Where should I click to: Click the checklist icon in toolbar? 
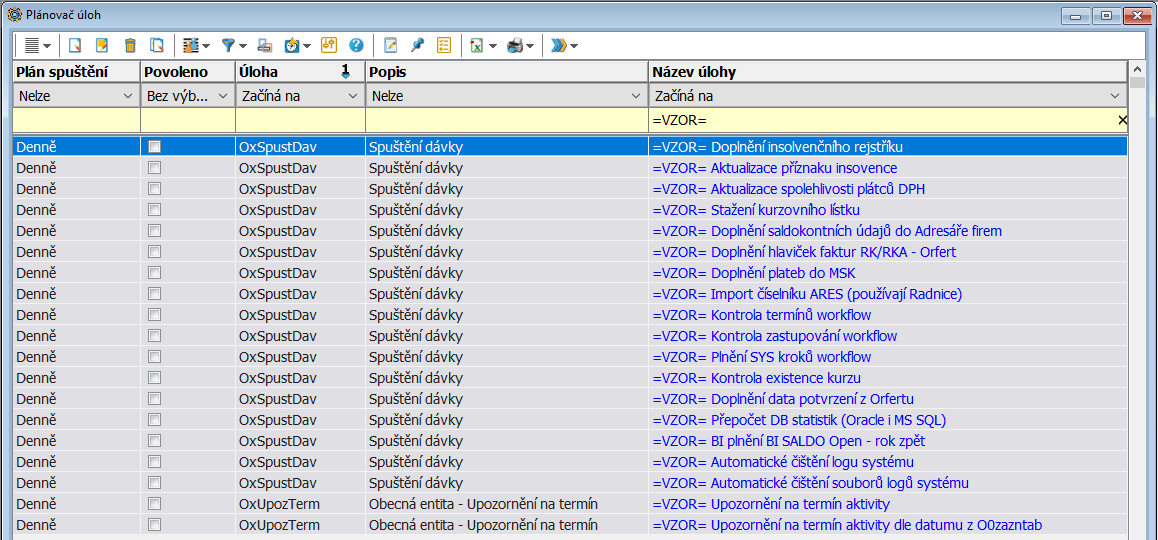444,45
